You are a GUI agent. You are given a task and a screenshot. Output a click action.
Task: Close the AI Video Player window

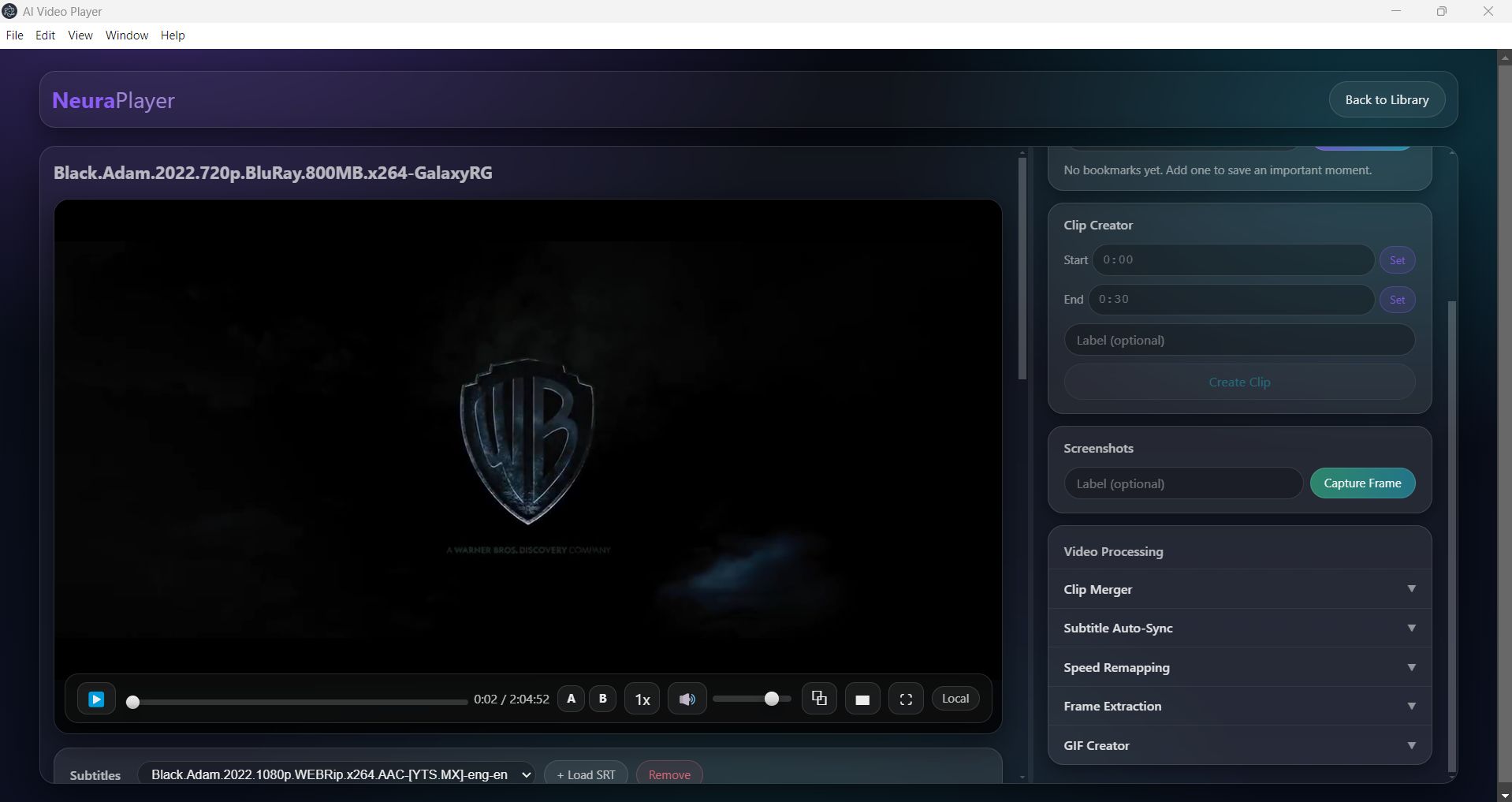coord(1488,11)
